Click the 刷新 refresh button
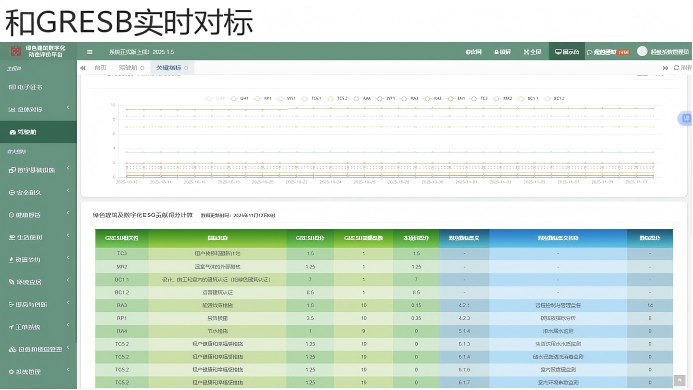693x390 pixels. (682, 68)
